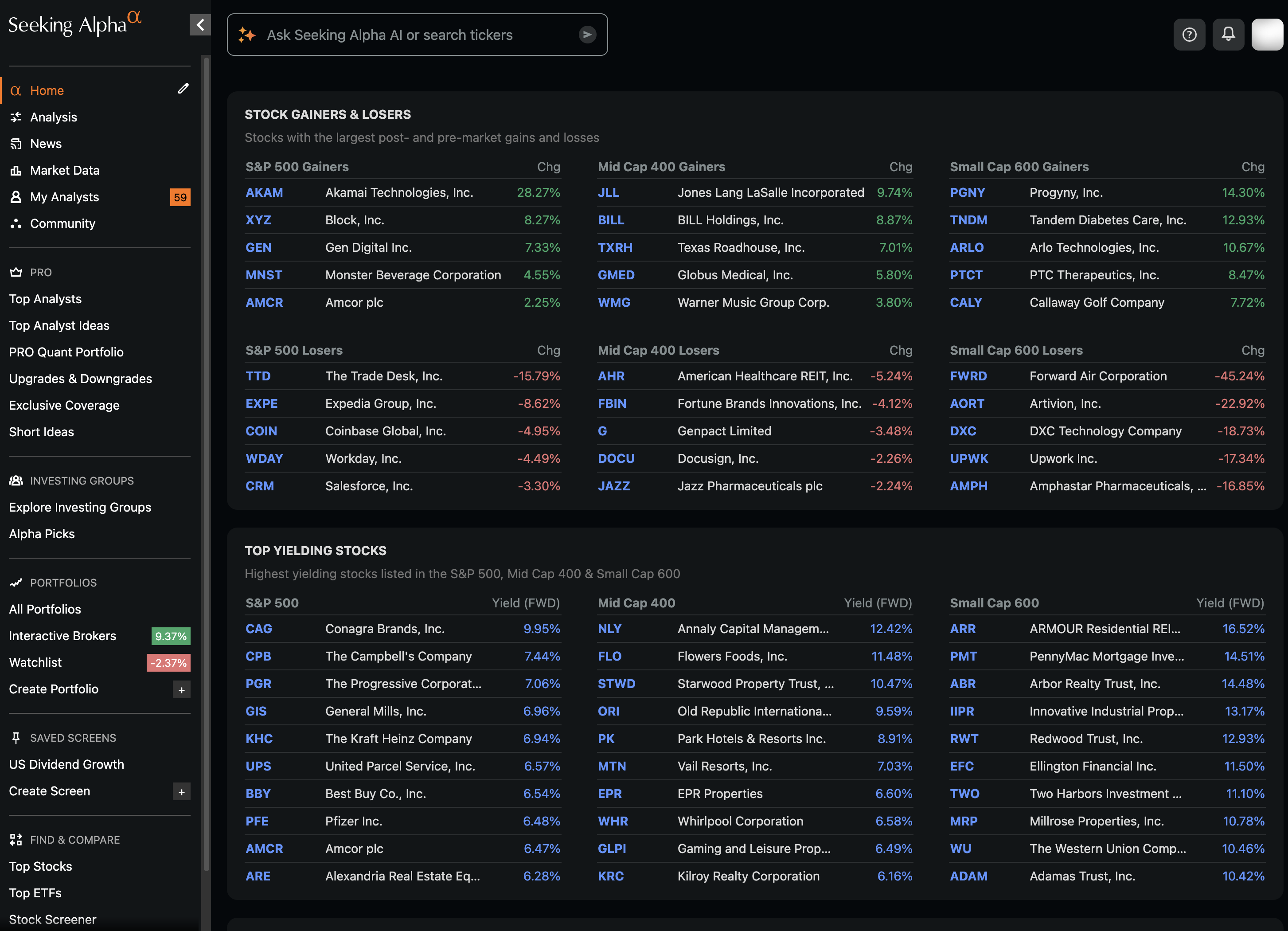Image resolution: width=1288 pixels, height=931 pixels.
Task: Click the AI sparkle search icon
Action: [247, 35]
